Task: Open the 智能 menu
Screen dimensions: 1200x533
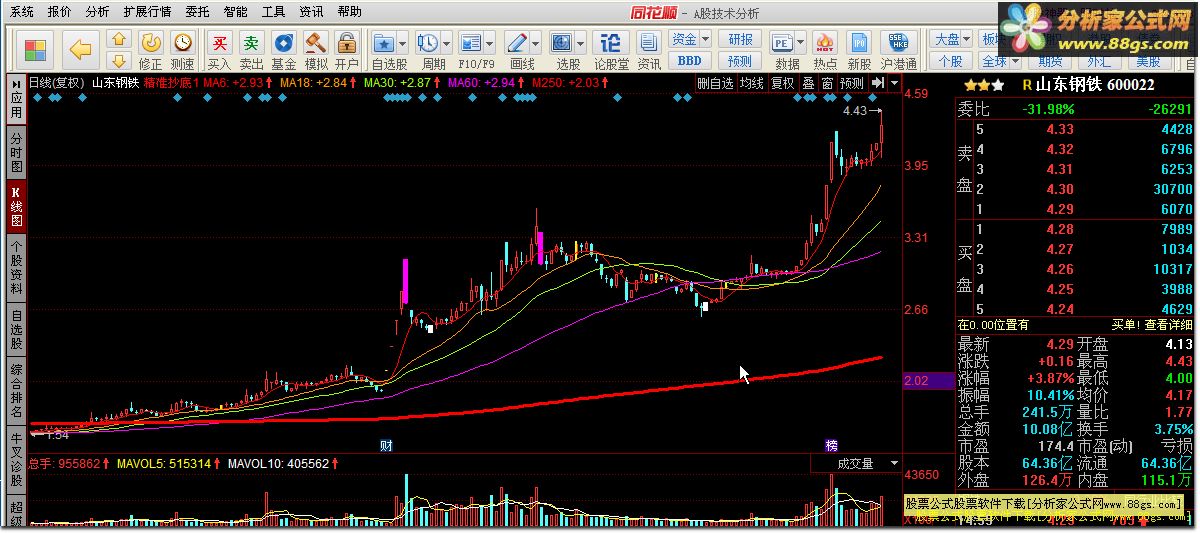Action: 236,12
